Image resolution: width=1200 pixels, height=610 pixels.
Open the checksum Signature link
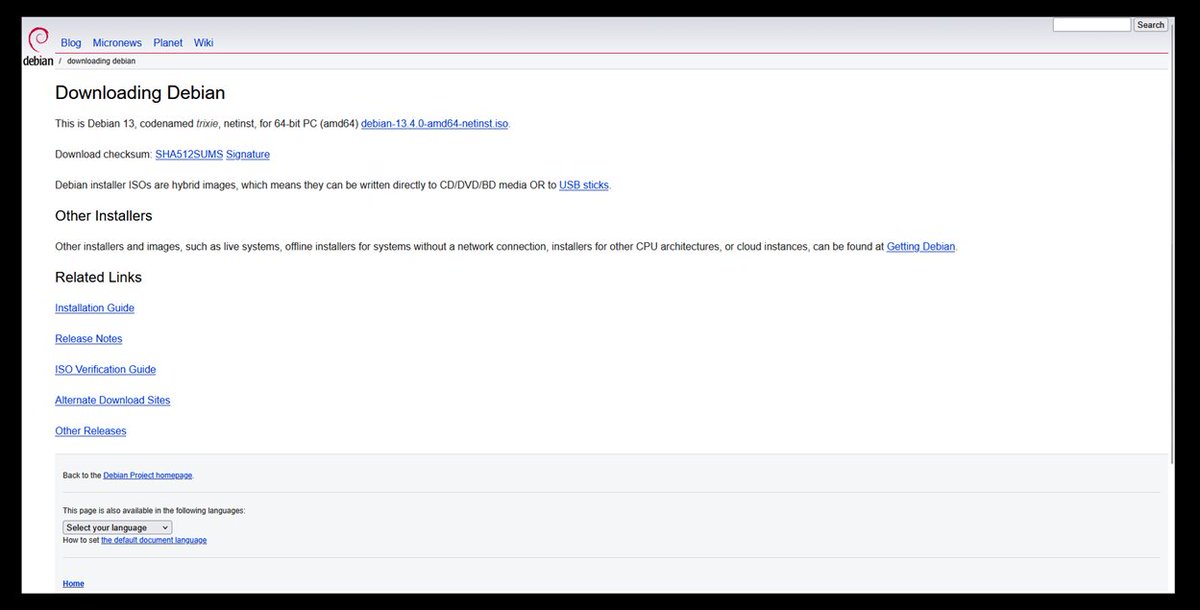pos(248,155)
